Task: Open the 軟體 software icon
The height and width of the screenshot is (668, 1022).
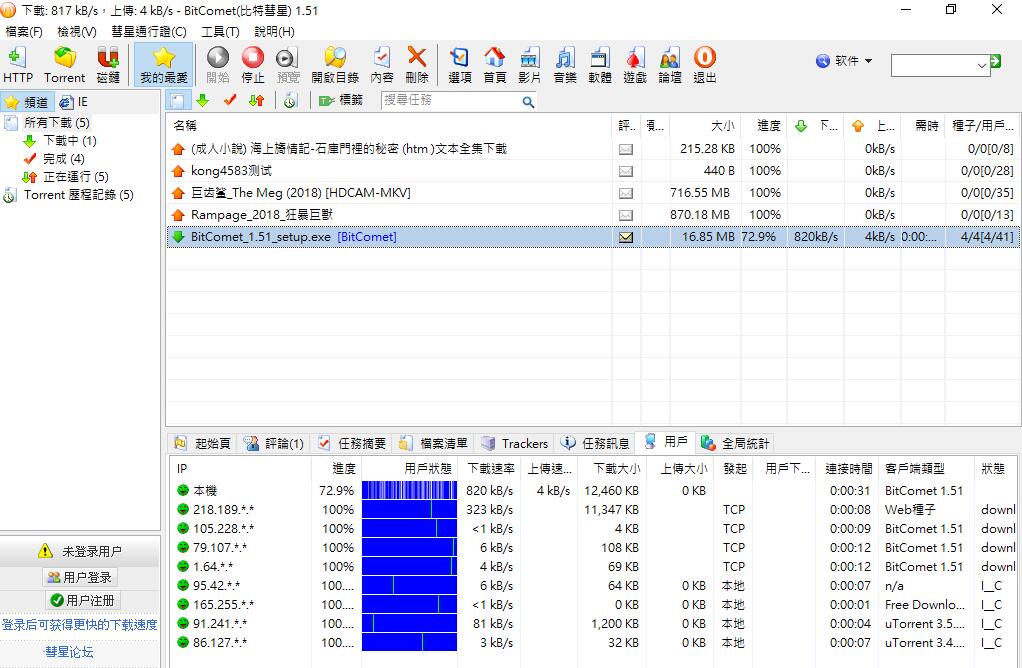Action: 600,65
